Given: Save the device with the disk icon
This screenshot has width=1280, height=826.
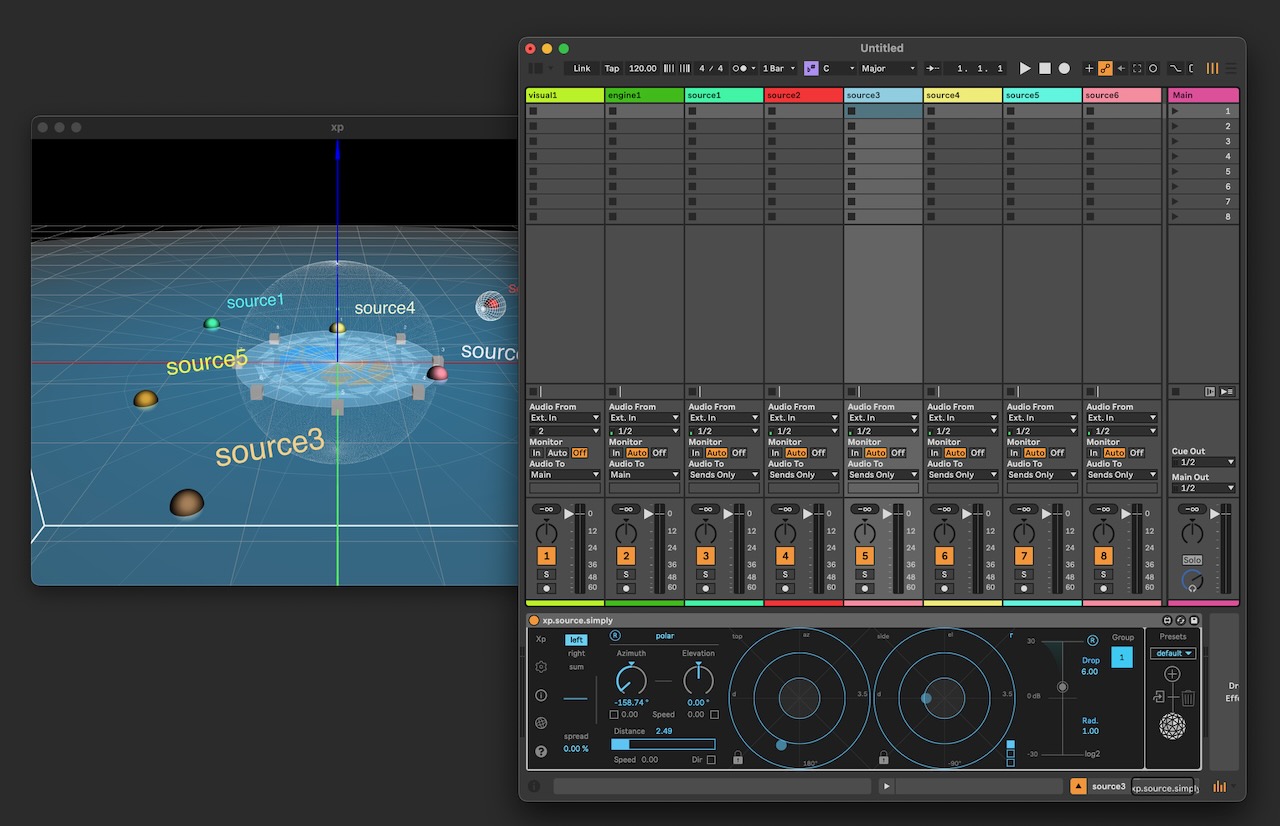Looking at the screenshot, I should point(1194,621).
